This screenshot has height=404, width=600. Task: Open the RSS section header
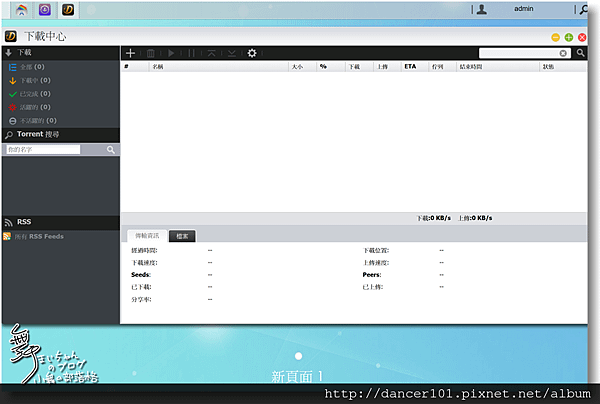[x=61, y=222]
